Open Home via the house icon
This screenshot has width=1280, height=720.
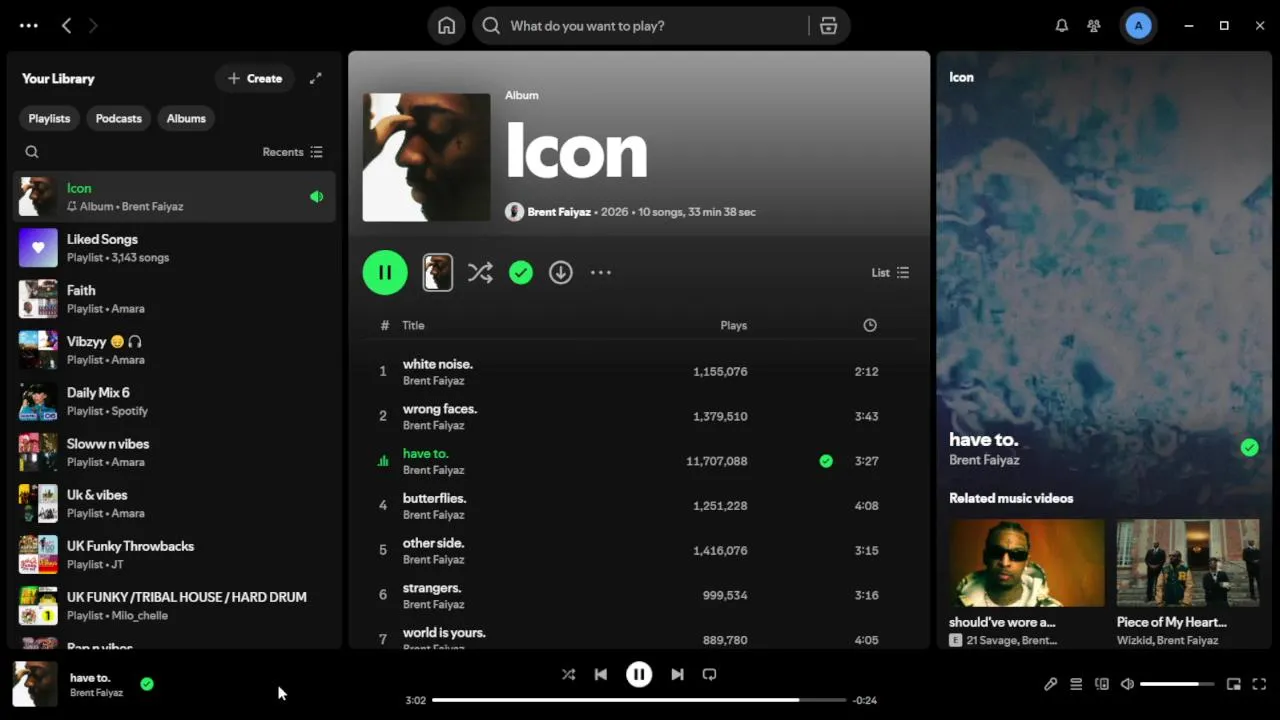(446, 26)
